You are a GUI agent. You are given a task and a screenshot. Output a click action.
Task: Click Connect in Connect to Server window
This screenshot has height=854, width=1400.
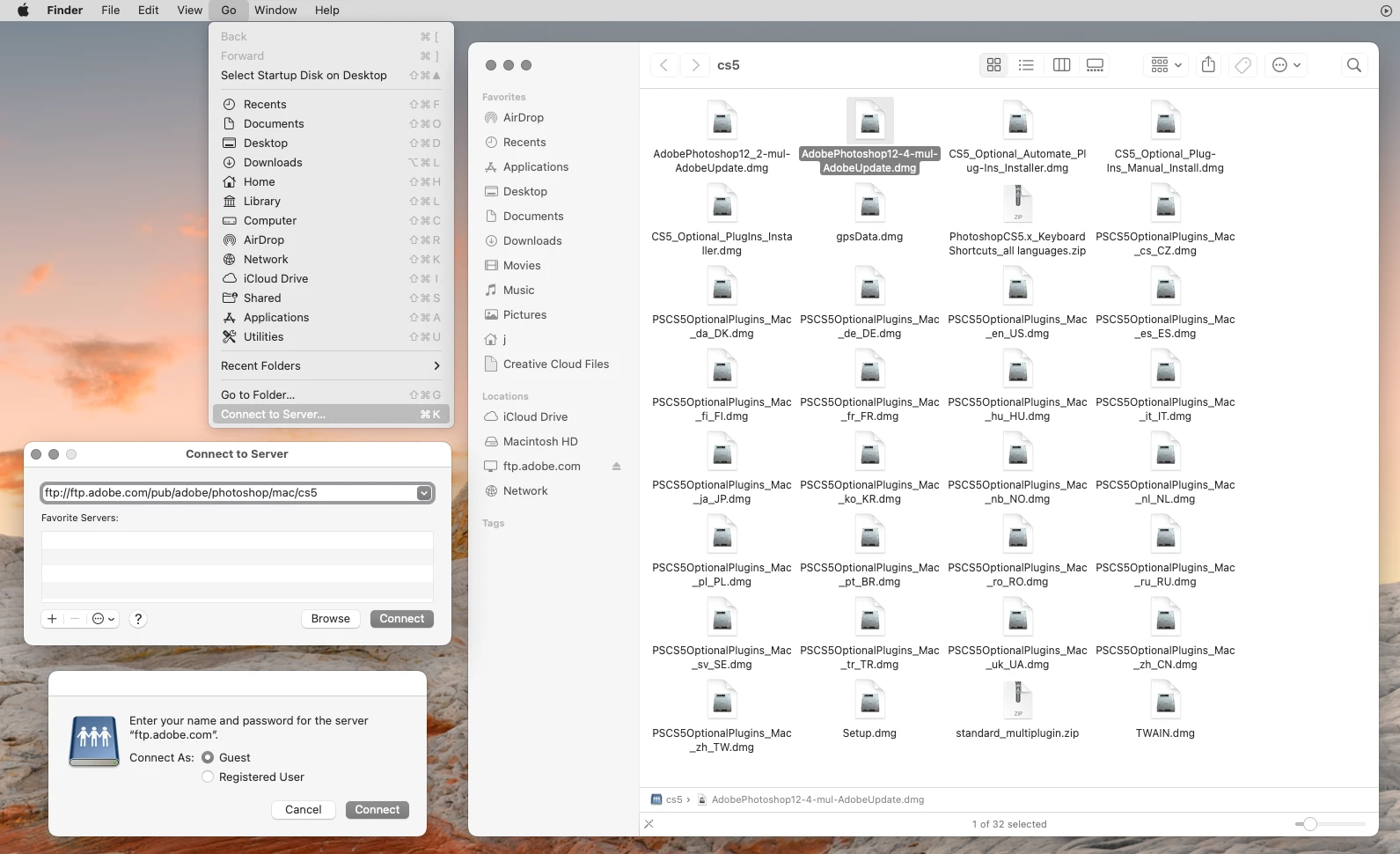(x=401, y=619)
